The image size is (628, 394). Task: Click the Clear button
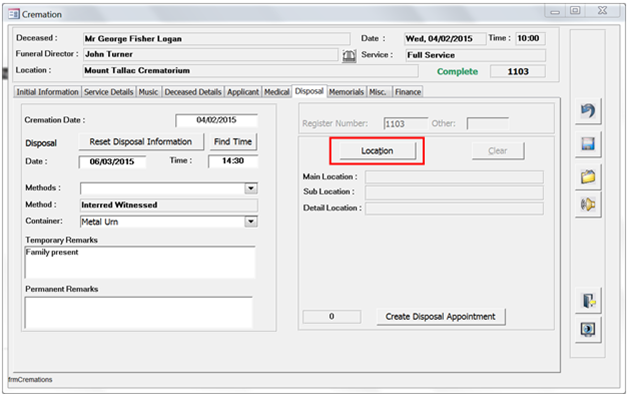tap(498, 151)
